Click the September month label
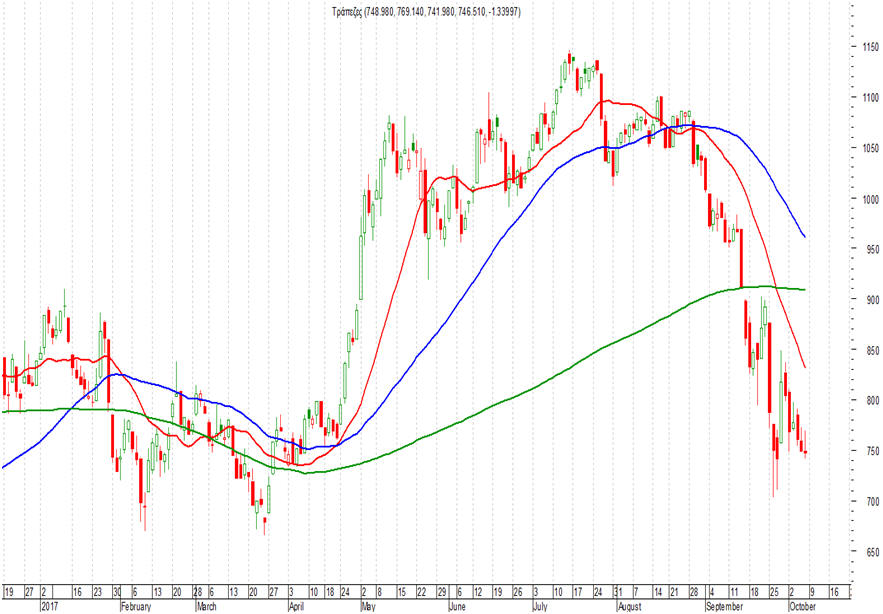This screenshot has width=883, height=614. pos(724,607)
